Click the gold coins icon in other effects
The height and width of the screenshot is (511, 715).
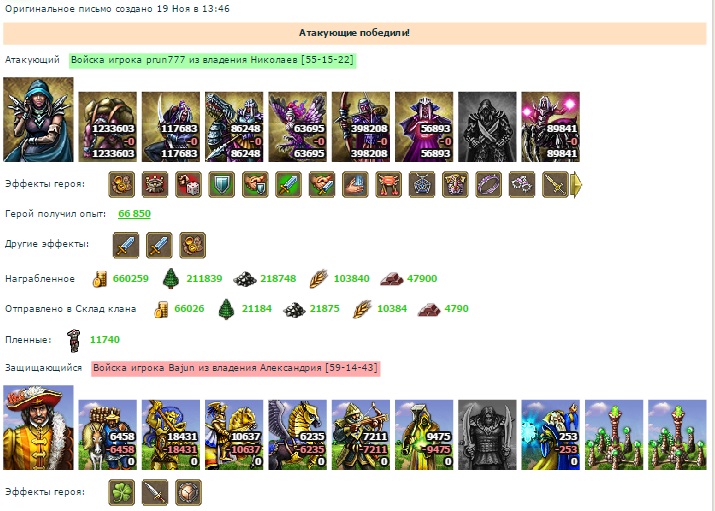(192, 245)
